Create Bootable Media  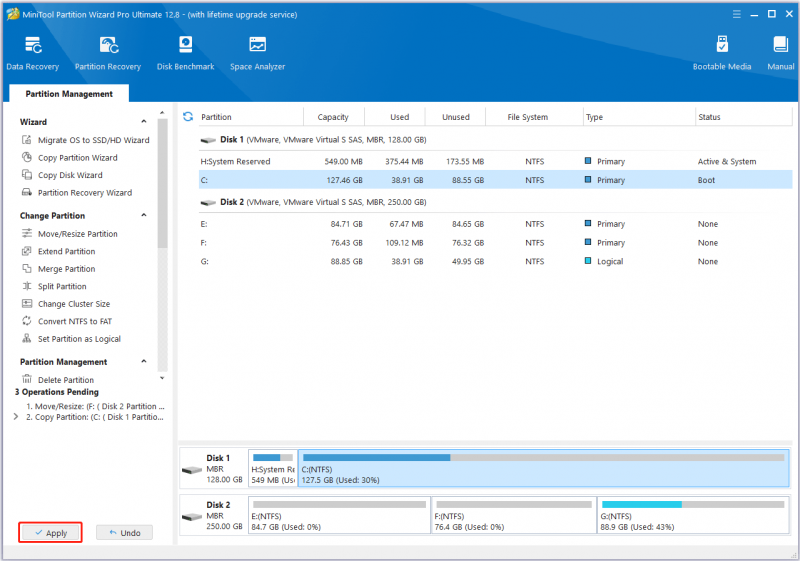[721, 53]
